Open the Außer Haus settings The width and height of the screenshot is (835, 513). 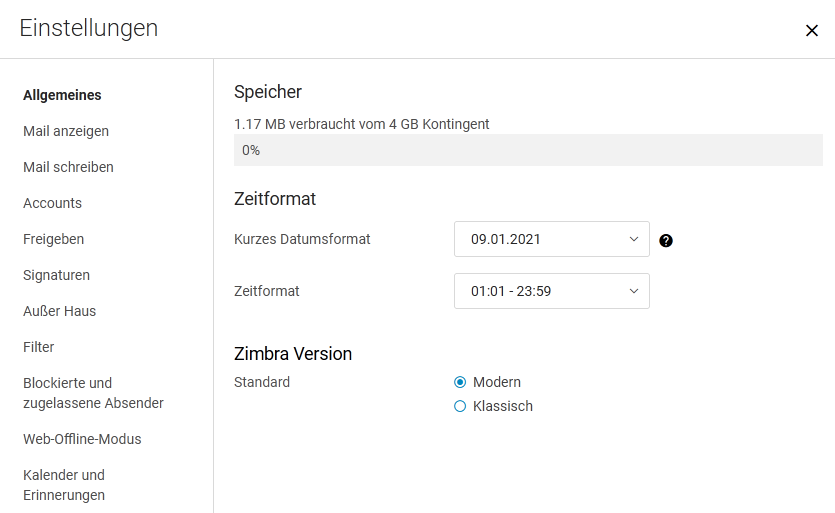pos(60,311)
